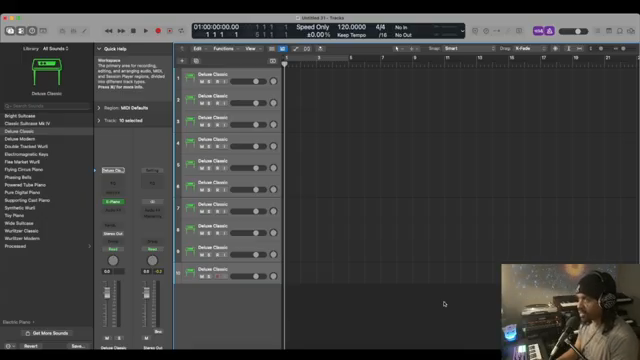Toggle the purple Metronome button

549,31
